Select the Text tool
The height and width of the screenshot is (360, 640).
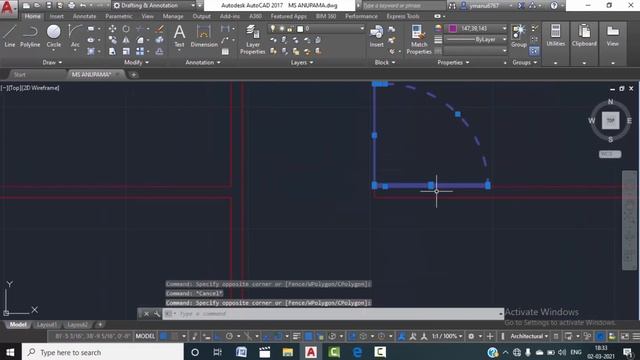tap(179, 36)
